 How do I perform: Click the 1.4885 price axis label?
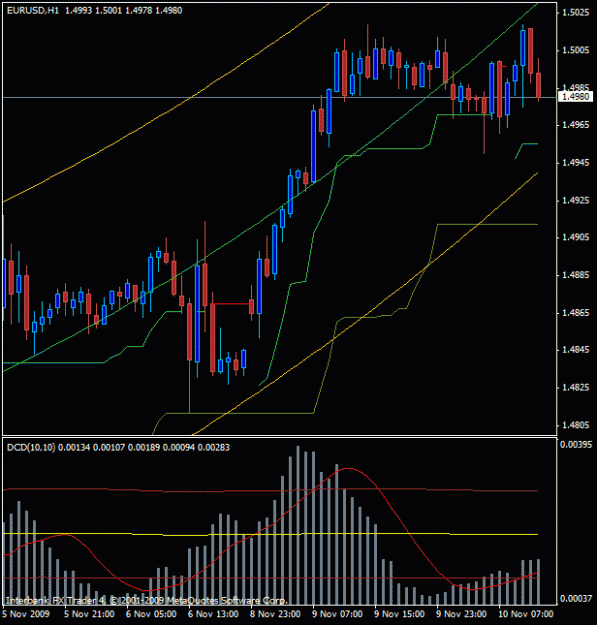[575, 275]
